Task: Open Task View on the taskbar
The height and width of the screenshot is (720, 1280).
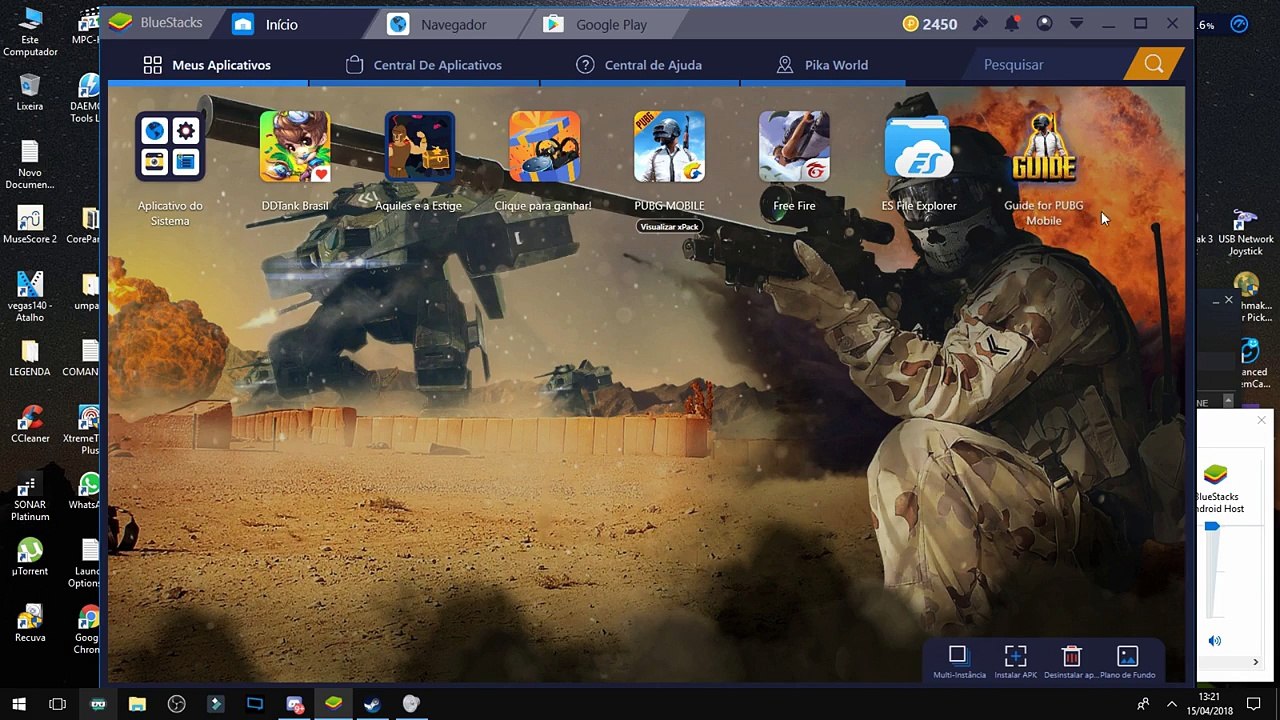Action: coord(58,704)
